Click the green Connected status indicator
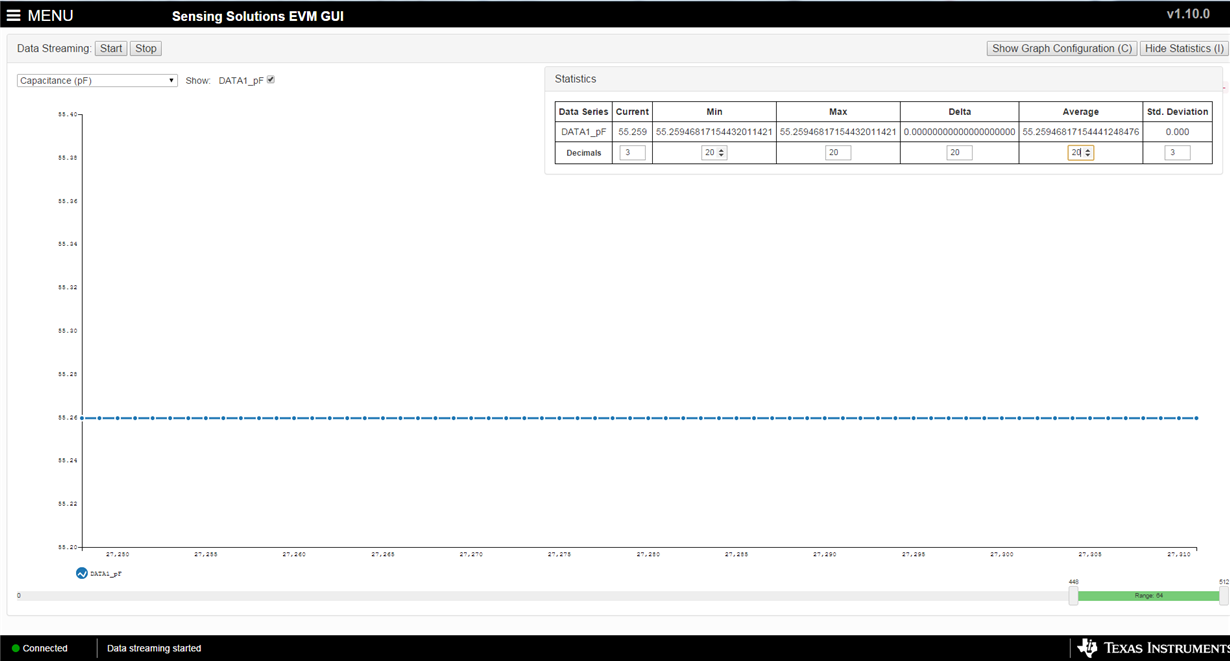The image size is (1230, 661). pos(16,649)
